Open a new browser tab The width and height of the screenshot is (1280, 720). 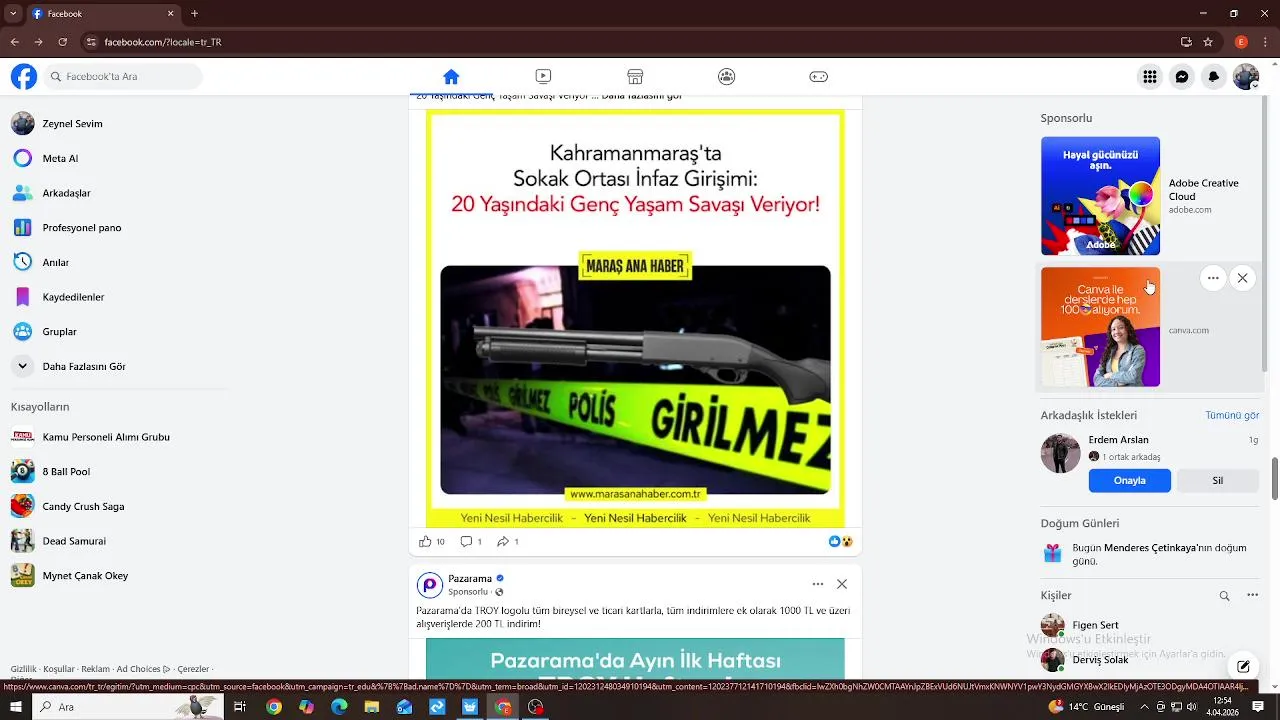click(194, 14)
